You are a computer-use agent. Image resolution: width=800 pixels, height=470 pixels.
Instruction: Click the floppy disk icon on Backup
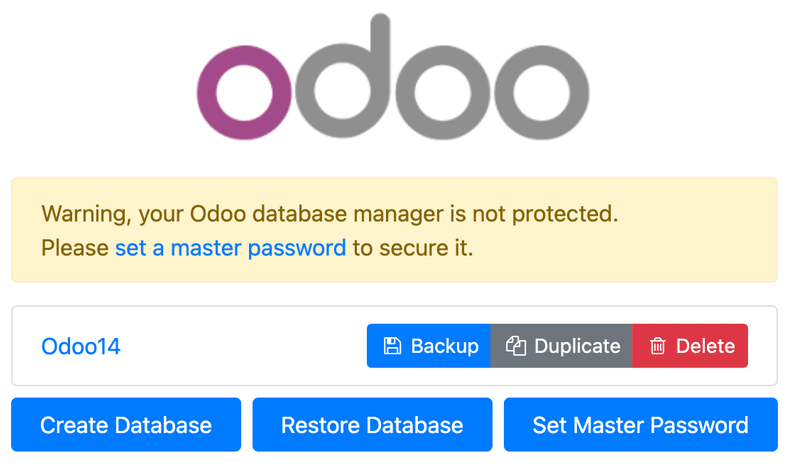click(x=392, y=346)
